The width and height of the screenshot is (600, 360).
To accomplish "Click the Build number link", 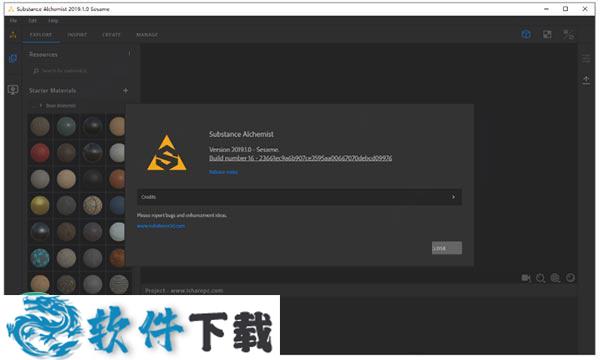I will click(300, 158).
